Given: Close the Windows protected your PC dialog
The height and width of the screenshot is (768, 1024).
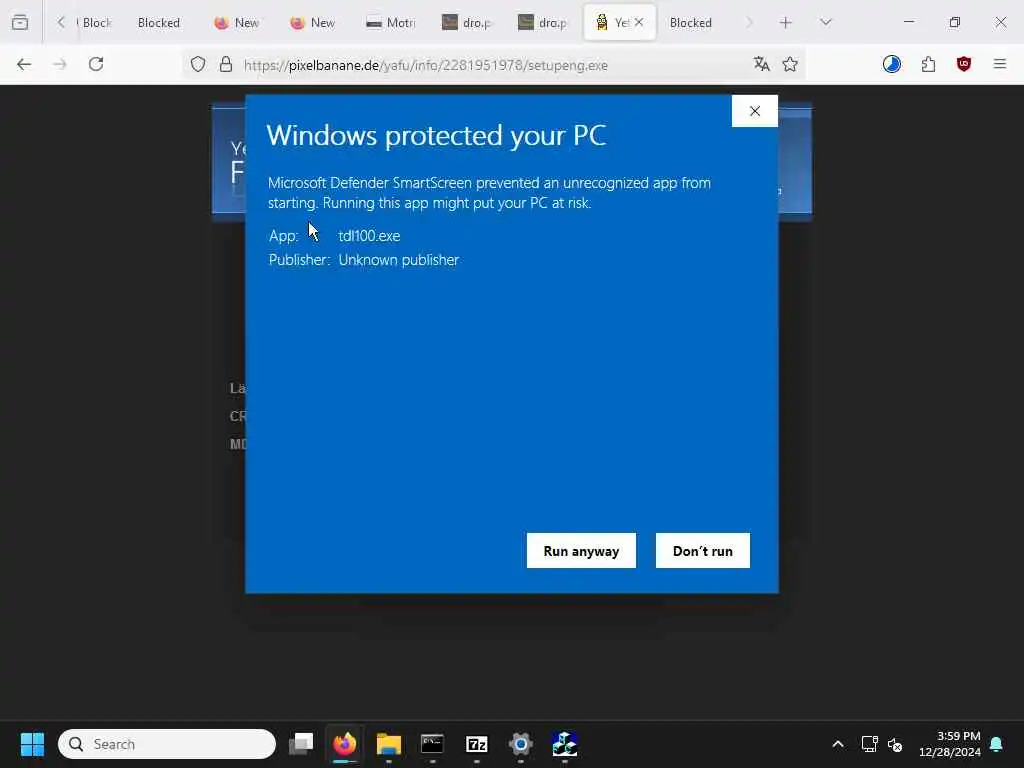Looking at the screenshot, I should [x=755, y=111].
